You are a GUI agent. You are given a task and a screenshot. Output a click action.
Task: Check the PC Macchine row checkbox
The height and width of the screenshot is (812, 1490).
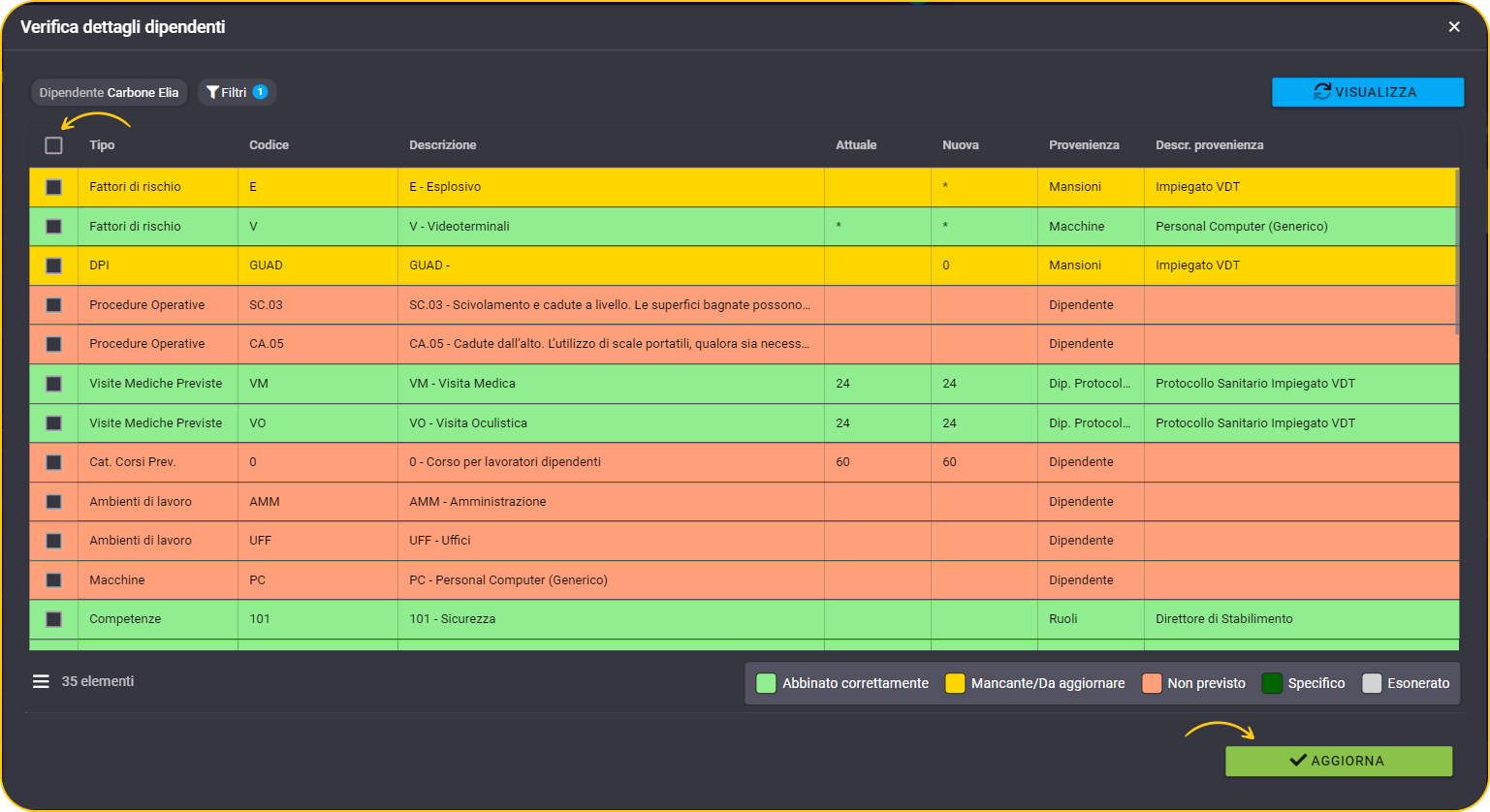(x=53, y=580)
